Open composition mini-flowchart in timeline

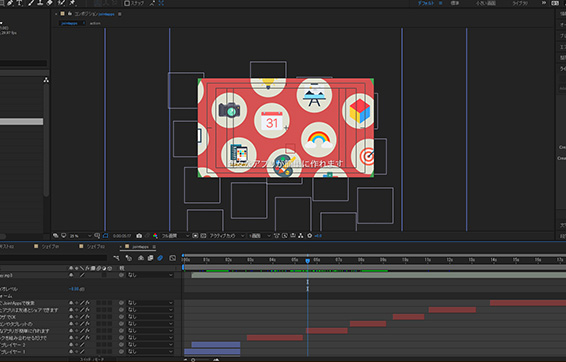(116, 258)
